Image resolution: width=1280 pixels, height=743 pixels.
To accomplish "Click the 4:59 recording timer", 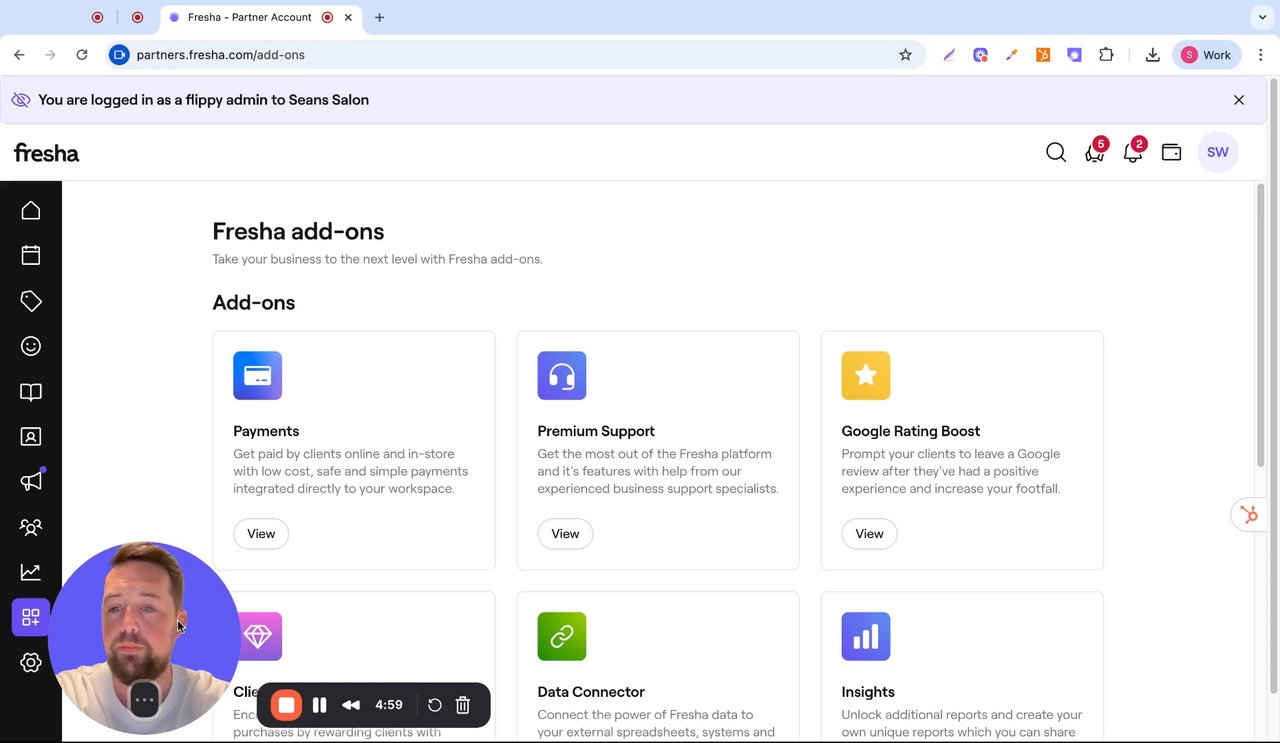I will point(389,705).
